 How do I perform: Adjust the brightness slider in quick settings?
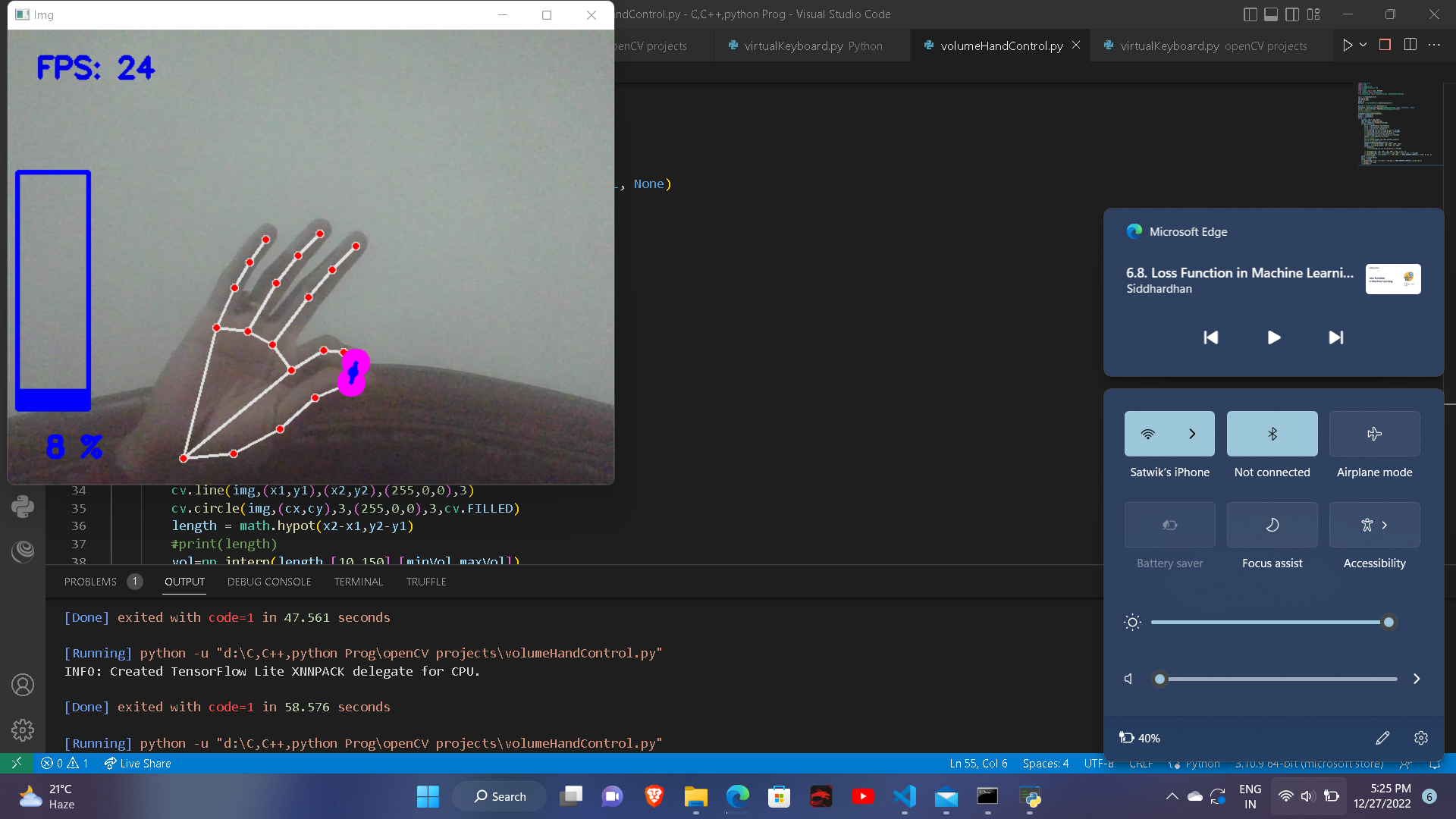(1389, 622)
